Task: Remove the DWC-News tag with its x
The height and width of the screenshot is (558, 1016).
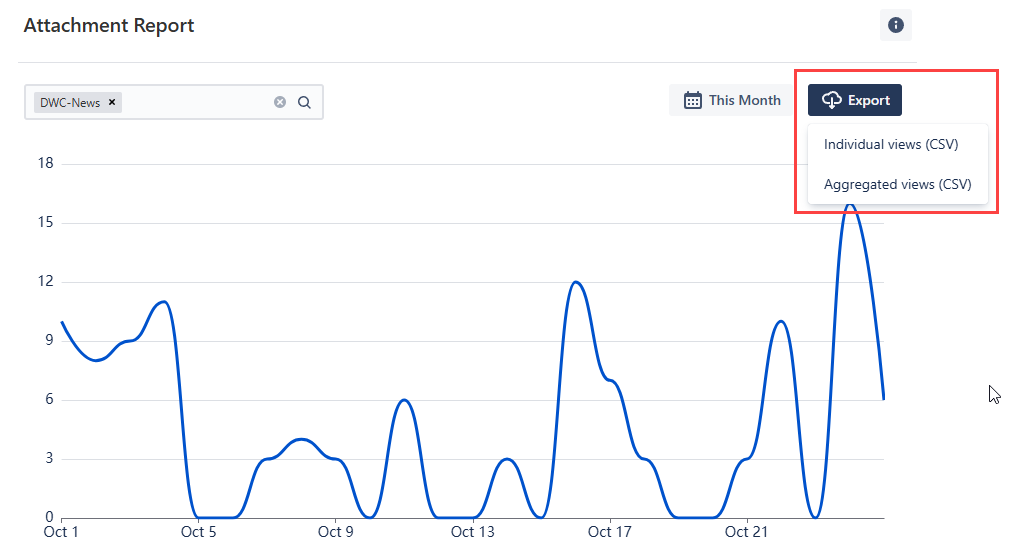Action: coord(113,102)
